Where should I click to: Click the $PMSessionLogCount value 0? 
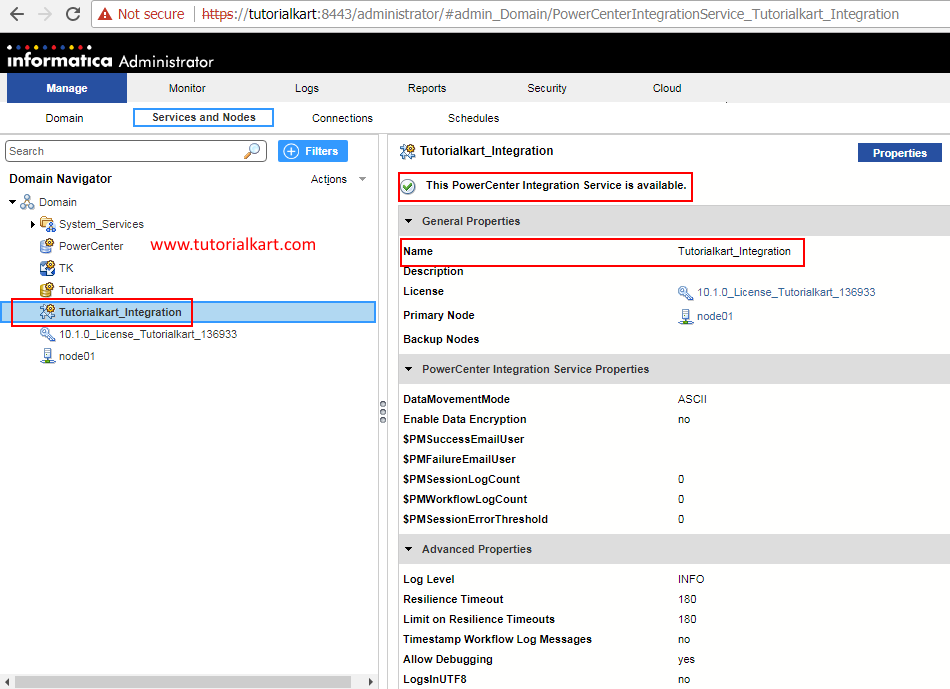click(x=681, y=479)
